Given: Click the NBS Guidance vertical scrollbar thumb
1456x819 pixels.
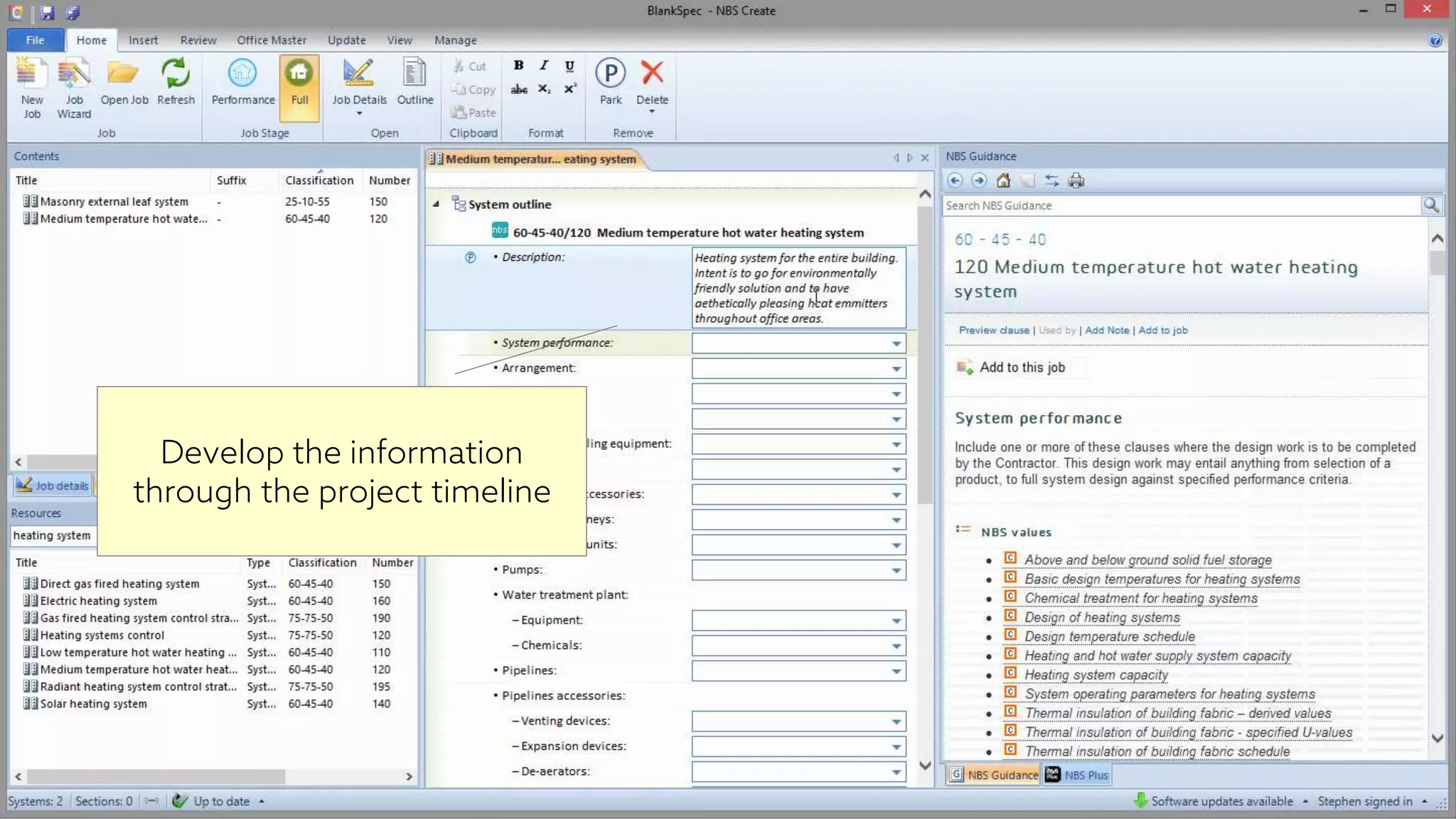Looking at the screenshot, I should (1437, 262).
